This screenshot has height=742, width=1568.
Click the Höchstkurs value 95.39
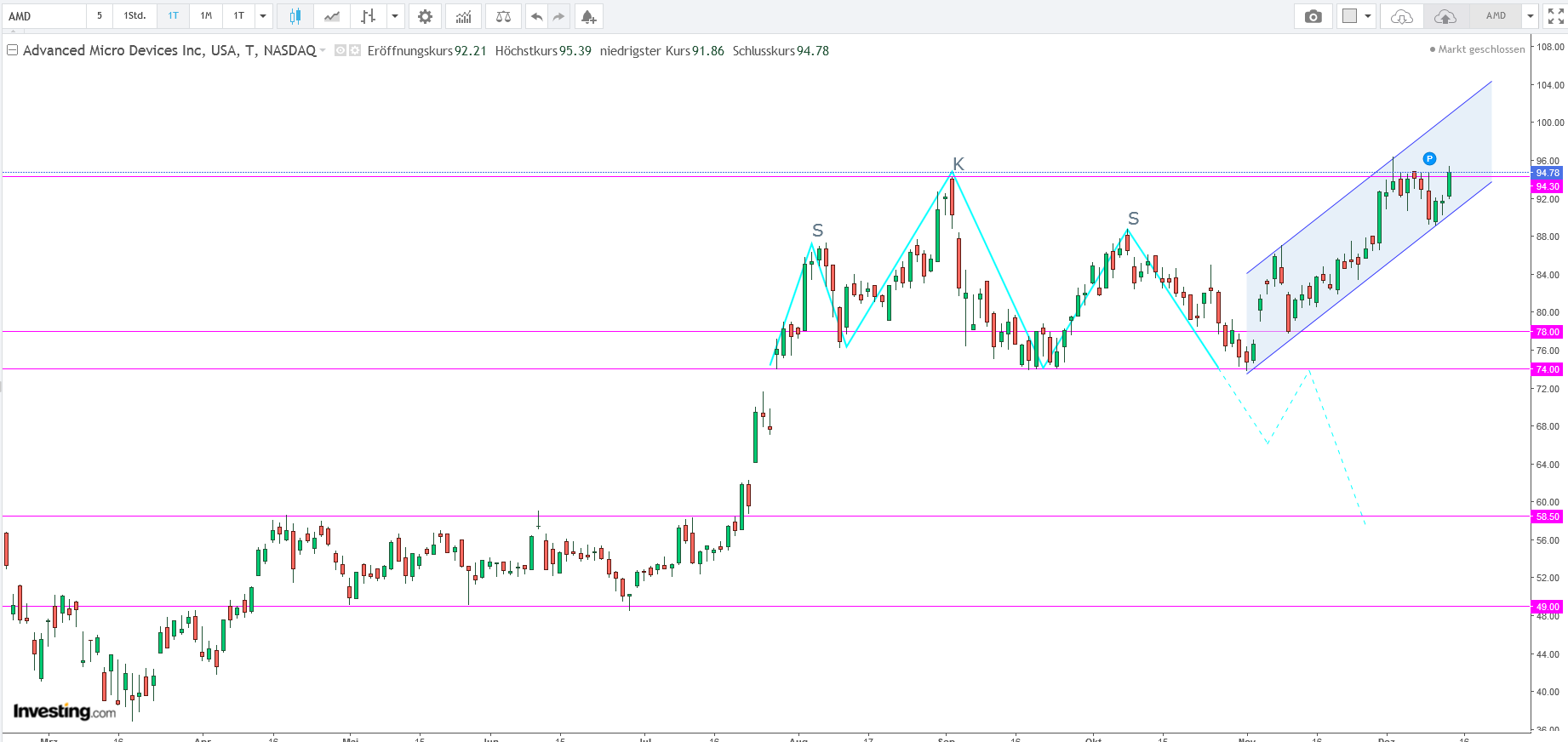pyautogui.click(x=575, y=51)
